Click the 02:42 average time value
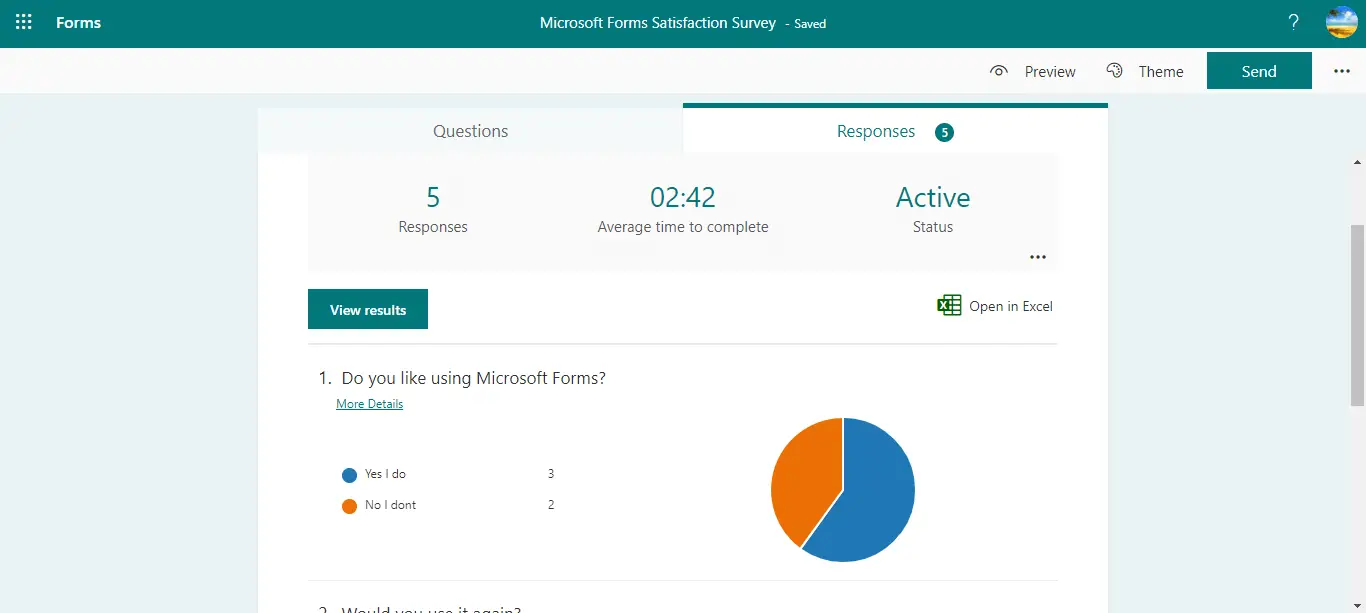The height and width of the screenshot is (613, 1366). (x=683, y=197)
